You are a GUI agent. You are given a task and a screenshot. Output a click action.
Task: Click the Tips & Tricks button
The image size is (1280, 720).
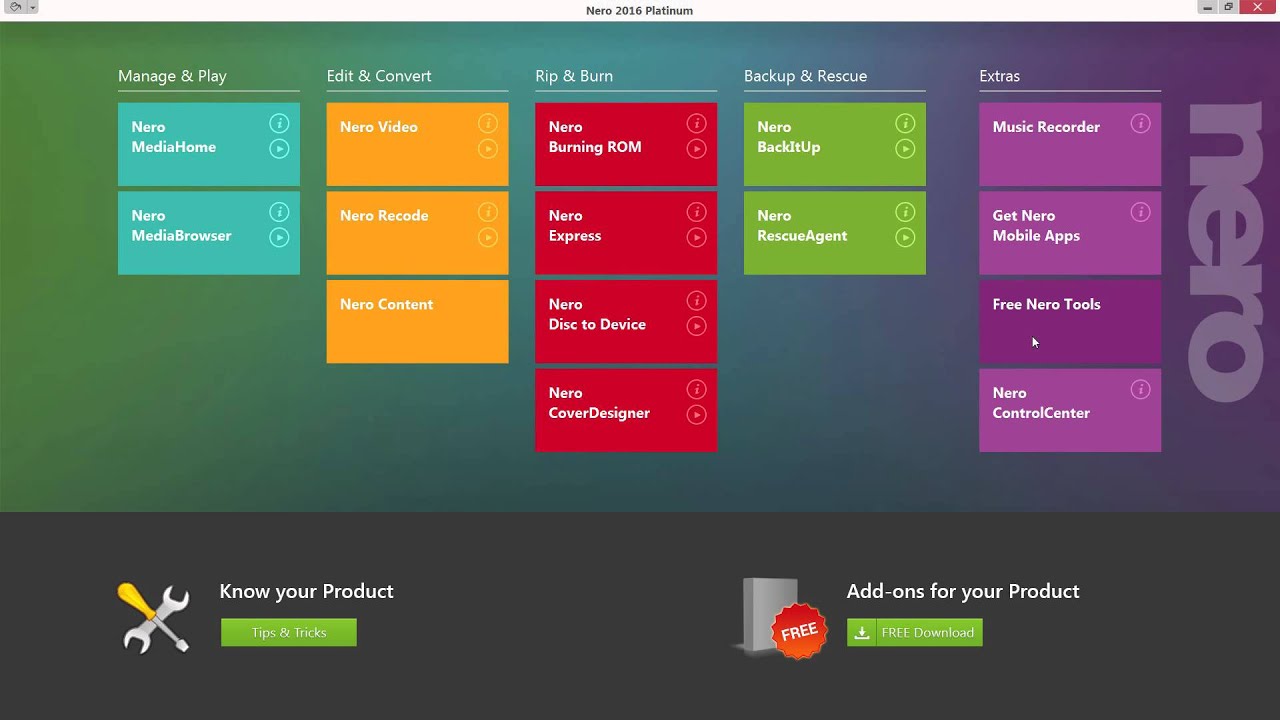pos(289,632)
